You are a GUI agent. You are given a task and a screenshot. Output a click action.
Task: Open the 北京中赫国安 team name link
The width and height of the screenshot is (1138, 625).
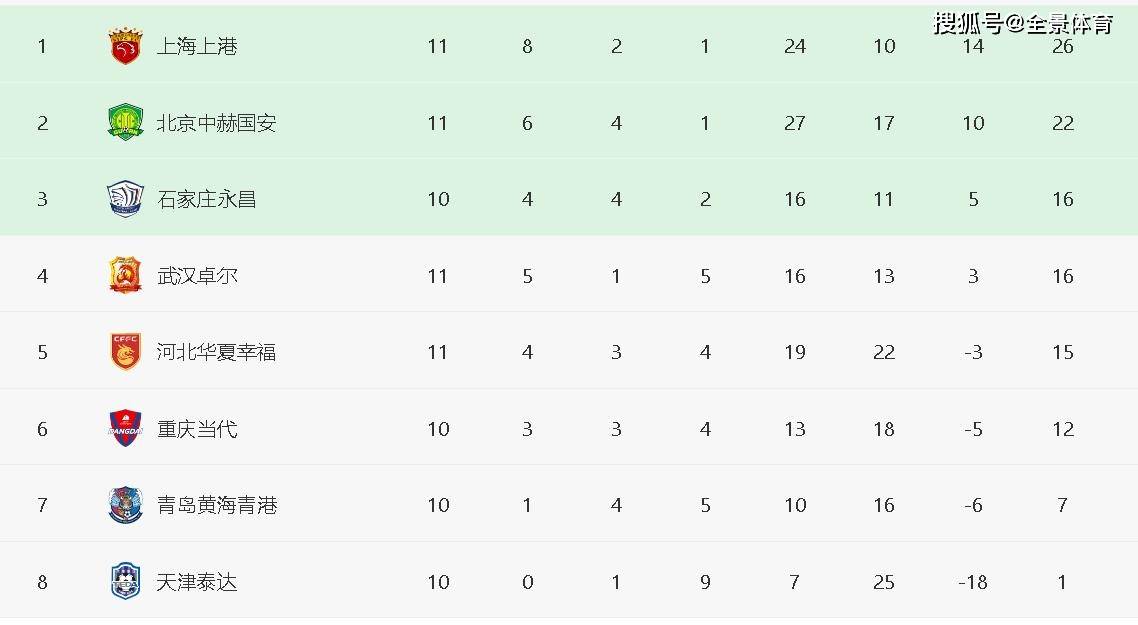[216, 123]
